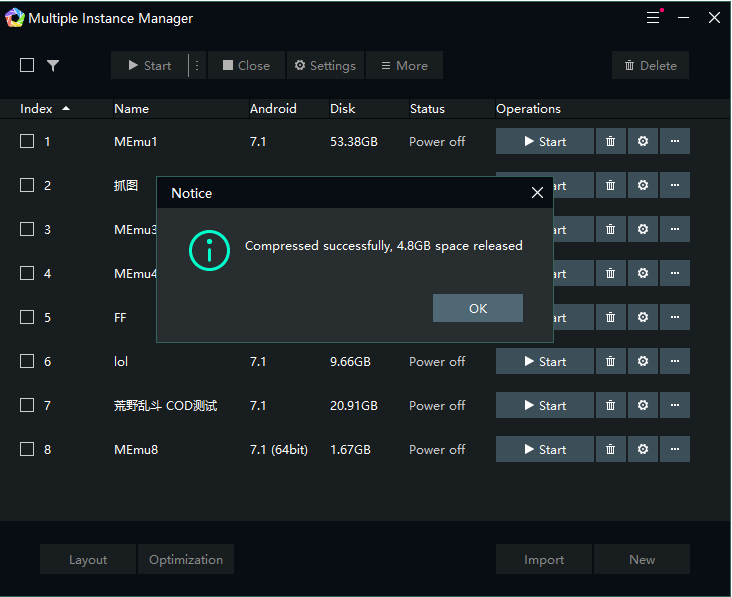Screen dimensions: 732x597
Task: Click the filter funnel icon
Action: pos(53,66)
